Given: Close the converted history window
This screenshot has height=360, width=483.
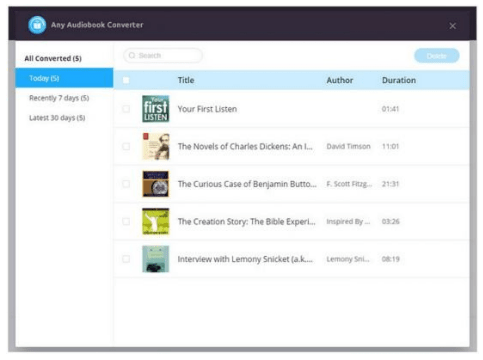Looking at the screenshot, I should [x=452, y=26].
